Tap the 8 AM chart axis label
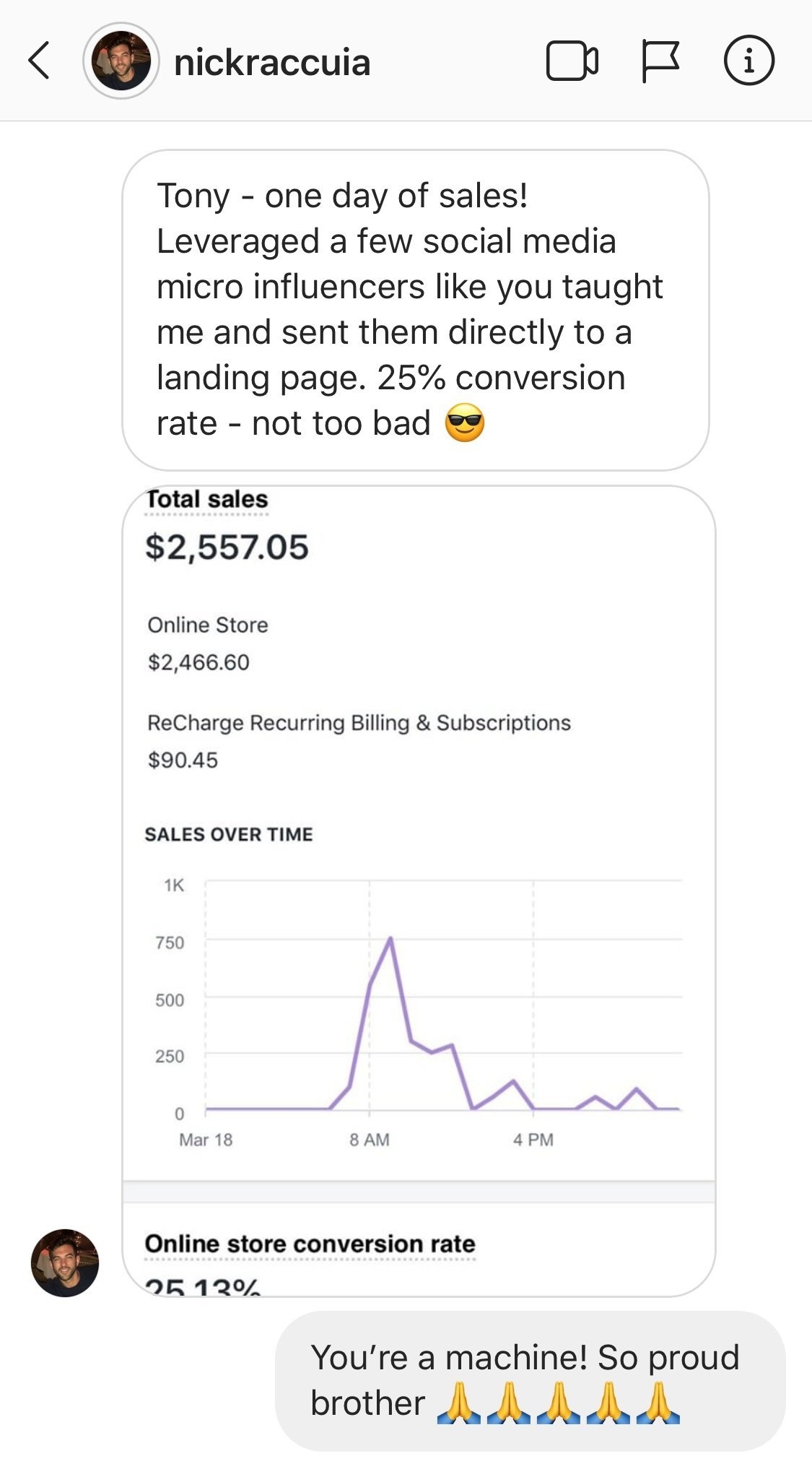Viewport: 812px width, 1469px height. [x=370, y=1140]
